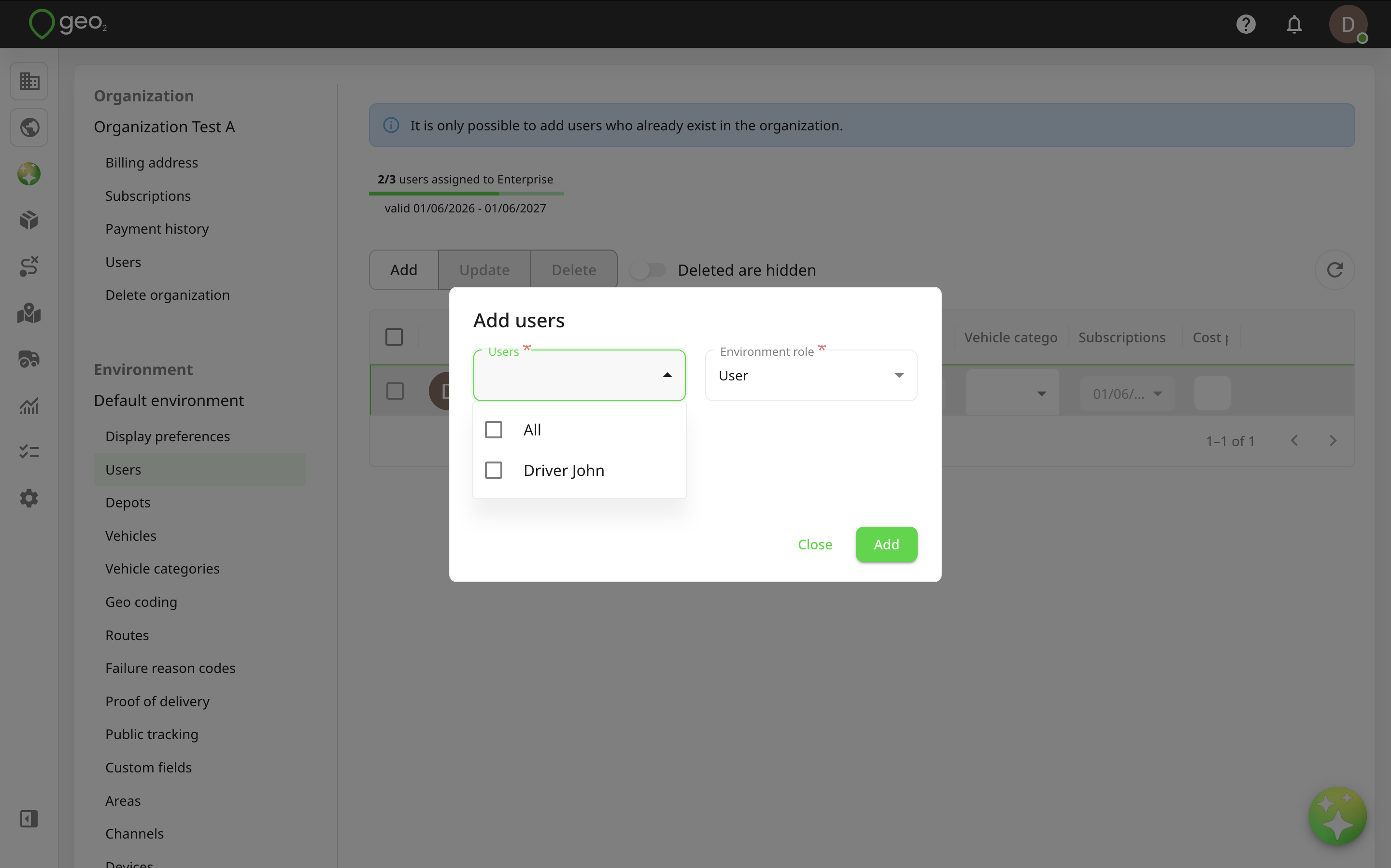
Task: Open the 01/06/... subscription dropdown
Action: point(1127,394)
